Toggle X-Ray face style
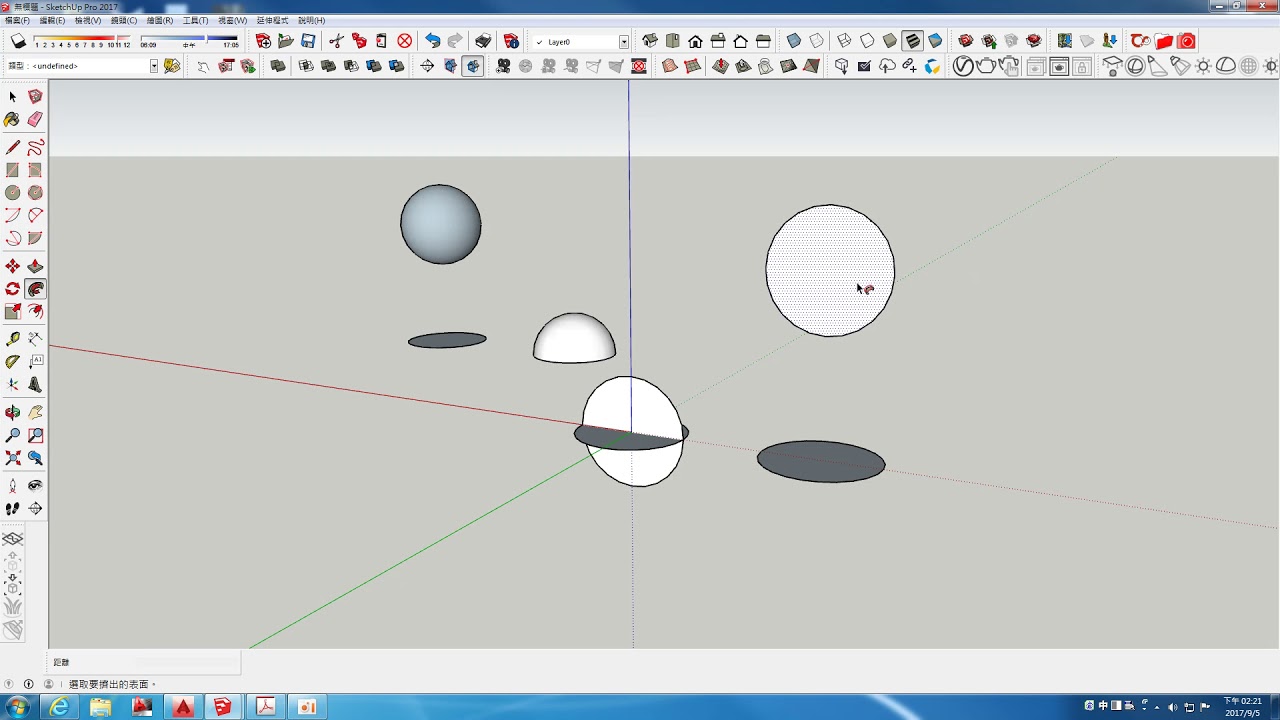The width and height of the screenshot is (1280, 720). pyautogui.click(x=794, y=41)
